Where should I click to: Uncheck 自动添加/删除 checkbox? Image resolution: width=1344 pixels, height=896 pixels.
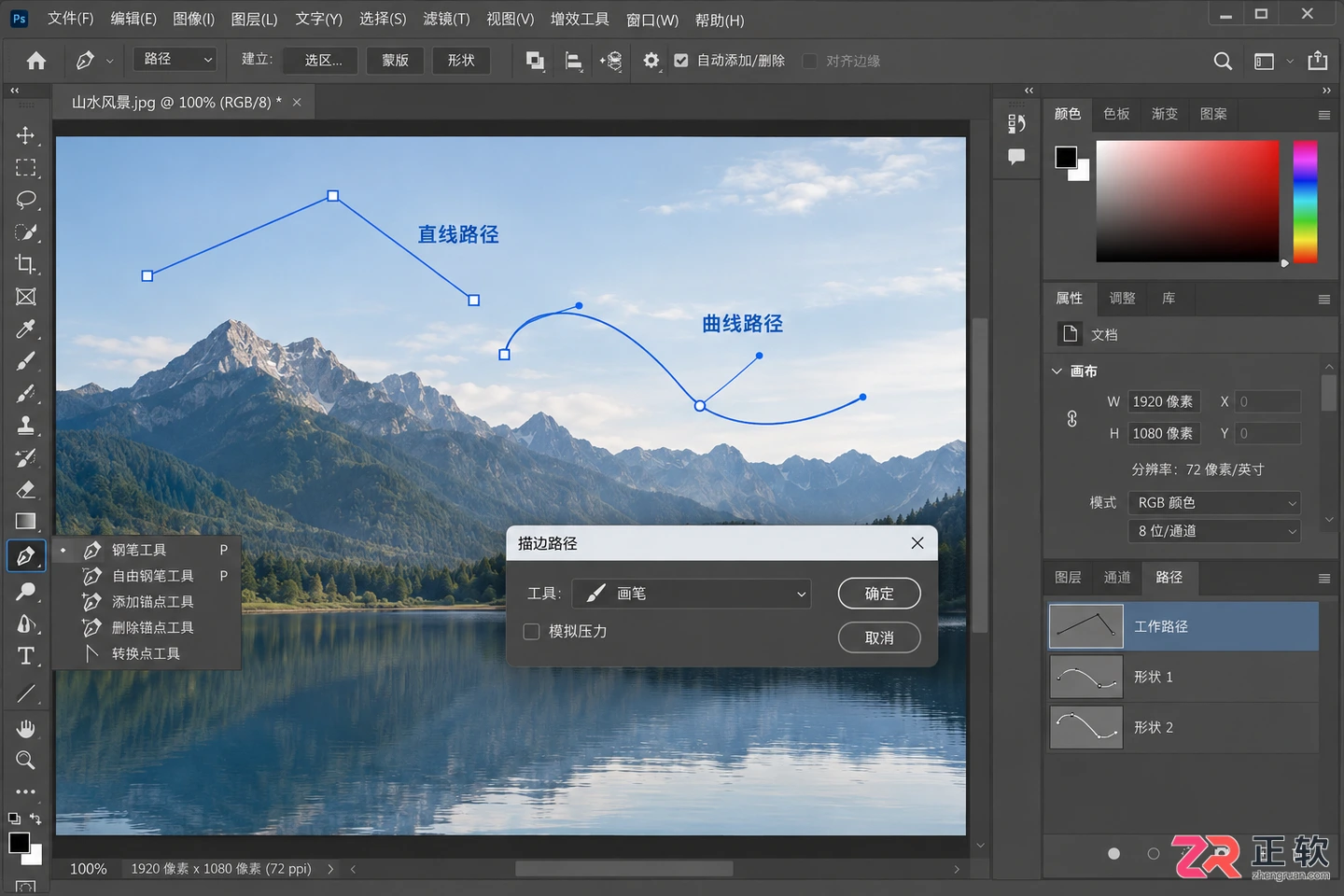(681, 61)
